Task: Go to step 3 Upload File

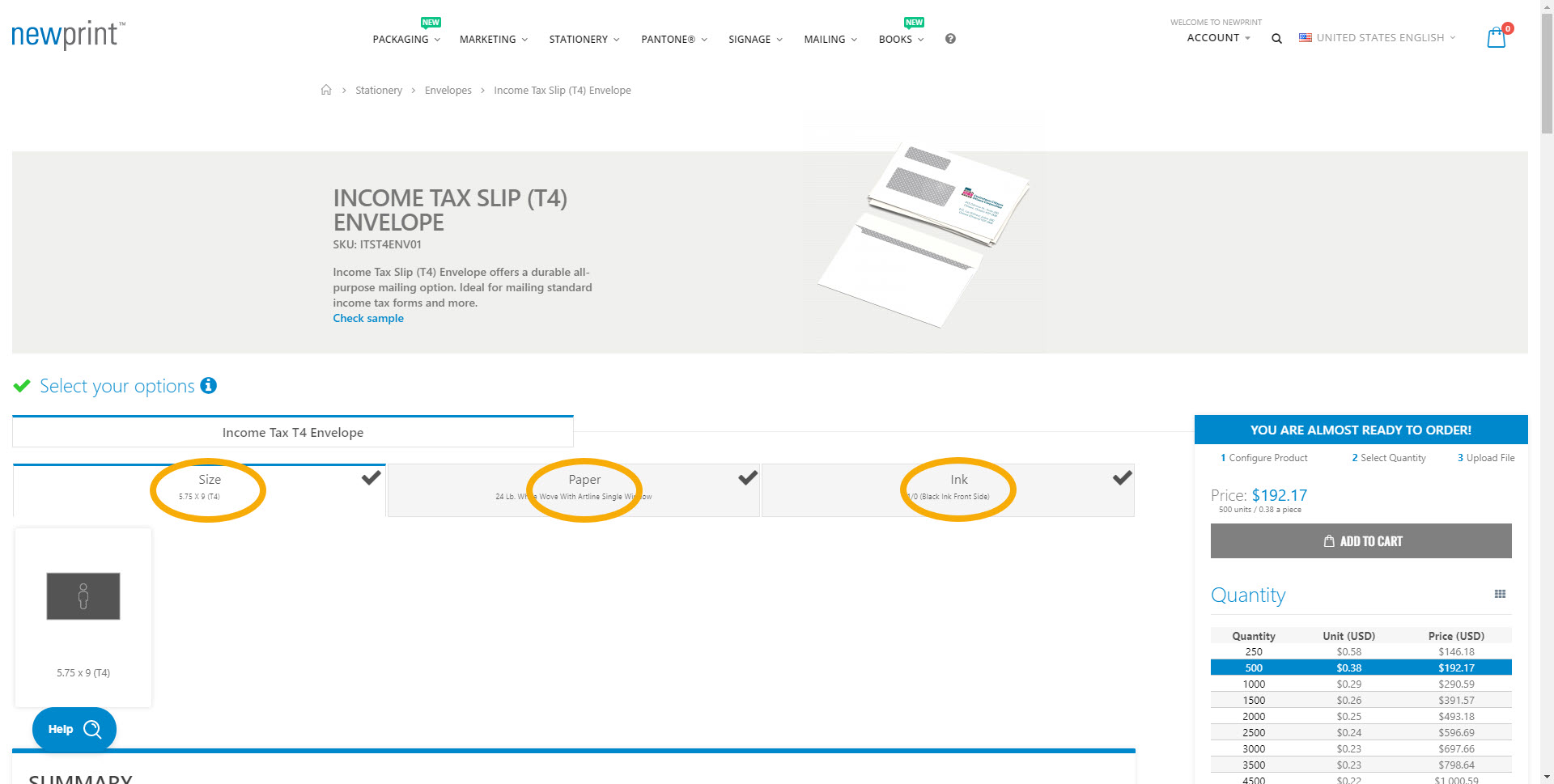Action: tap(1486, 458)
